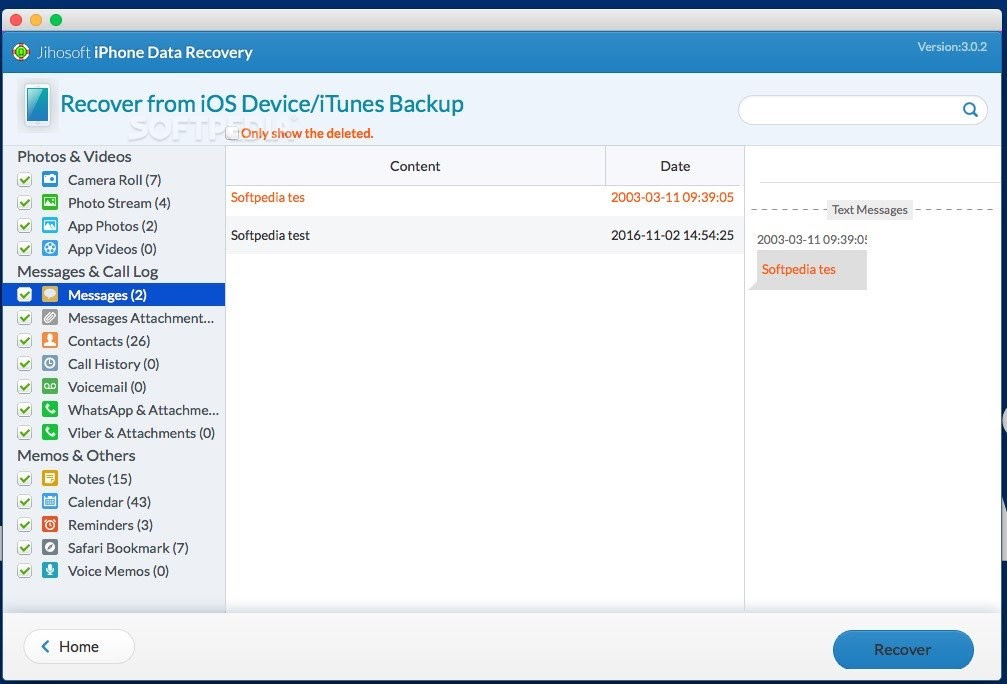Viewport: 1007px width, 684px height.
Task: Click the Call History clock icon
Action: (50, 364)
